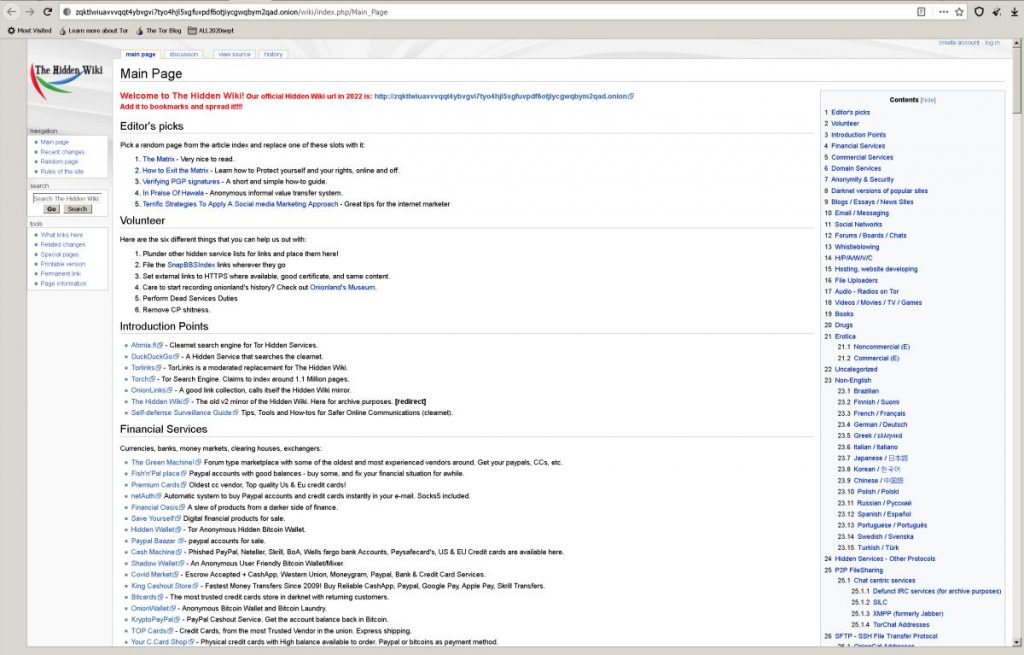Click the wiki search input field
Image resolution: width=1024 pixels, height=655 pixels.
pyautogui.click(x=67, y=198)
